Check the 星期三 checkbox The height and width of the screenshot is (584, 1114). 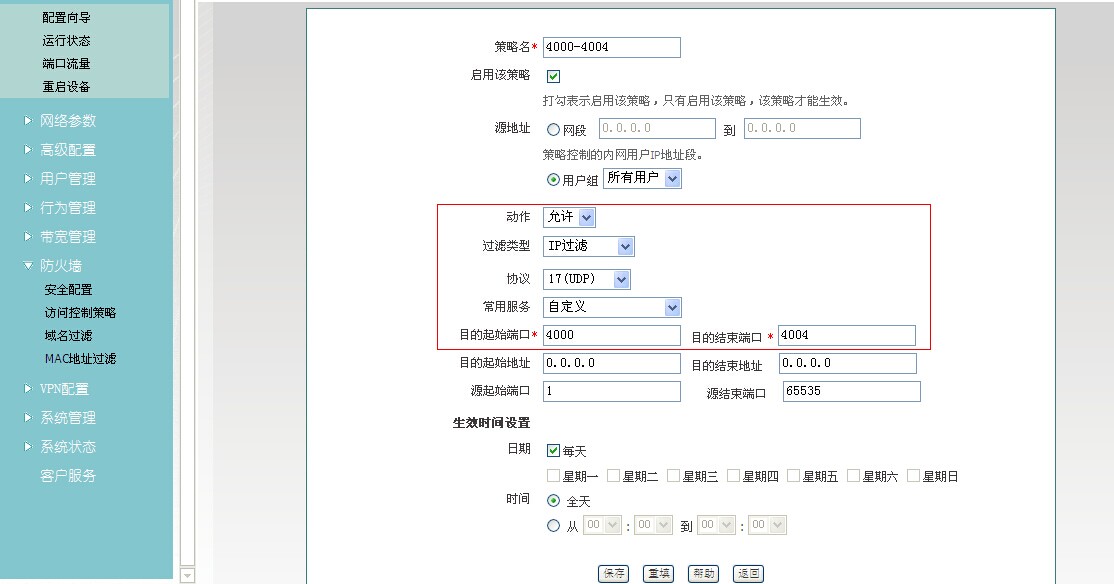point(674,475)
